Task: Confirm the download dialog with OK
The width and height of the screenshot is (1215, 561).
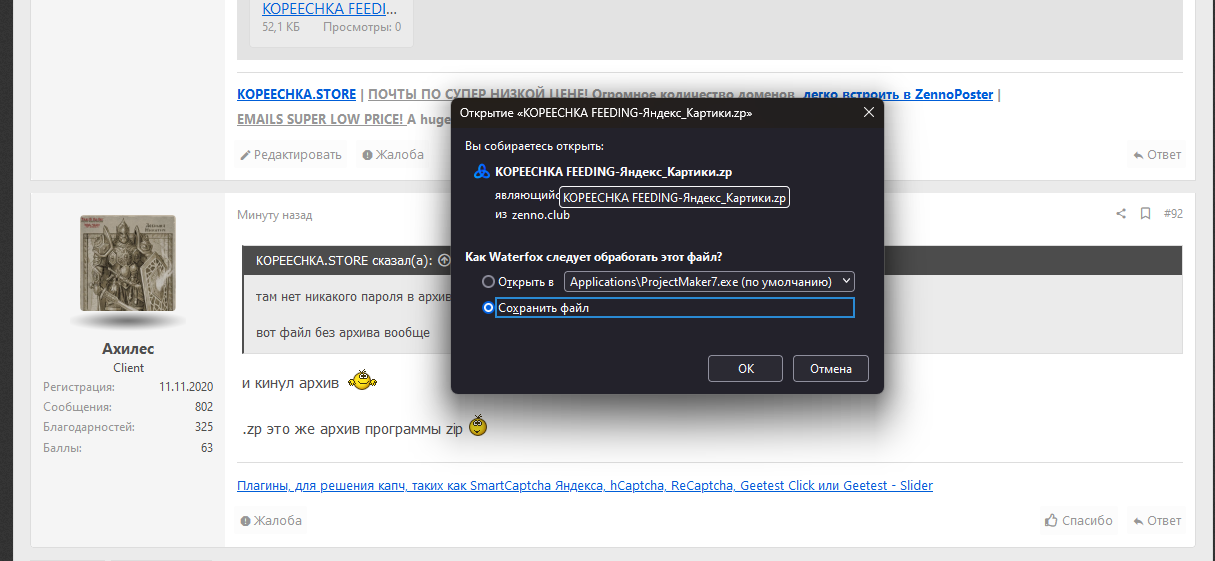Action: point(745,368)
